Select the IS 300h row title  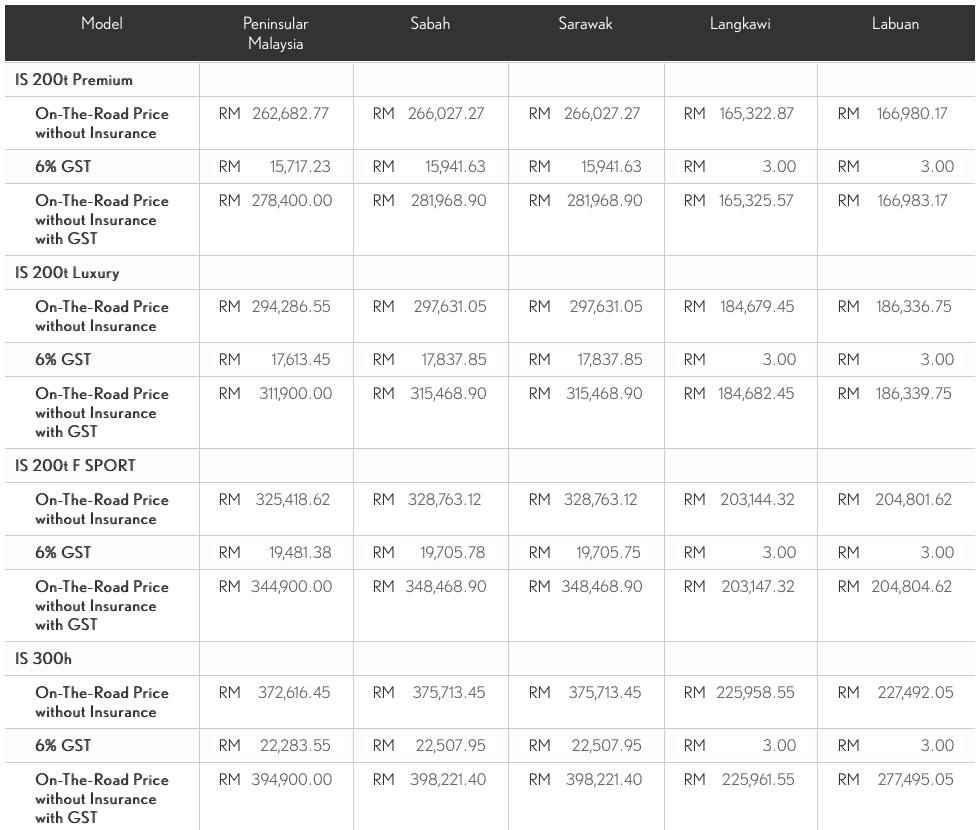coord(43,659)
